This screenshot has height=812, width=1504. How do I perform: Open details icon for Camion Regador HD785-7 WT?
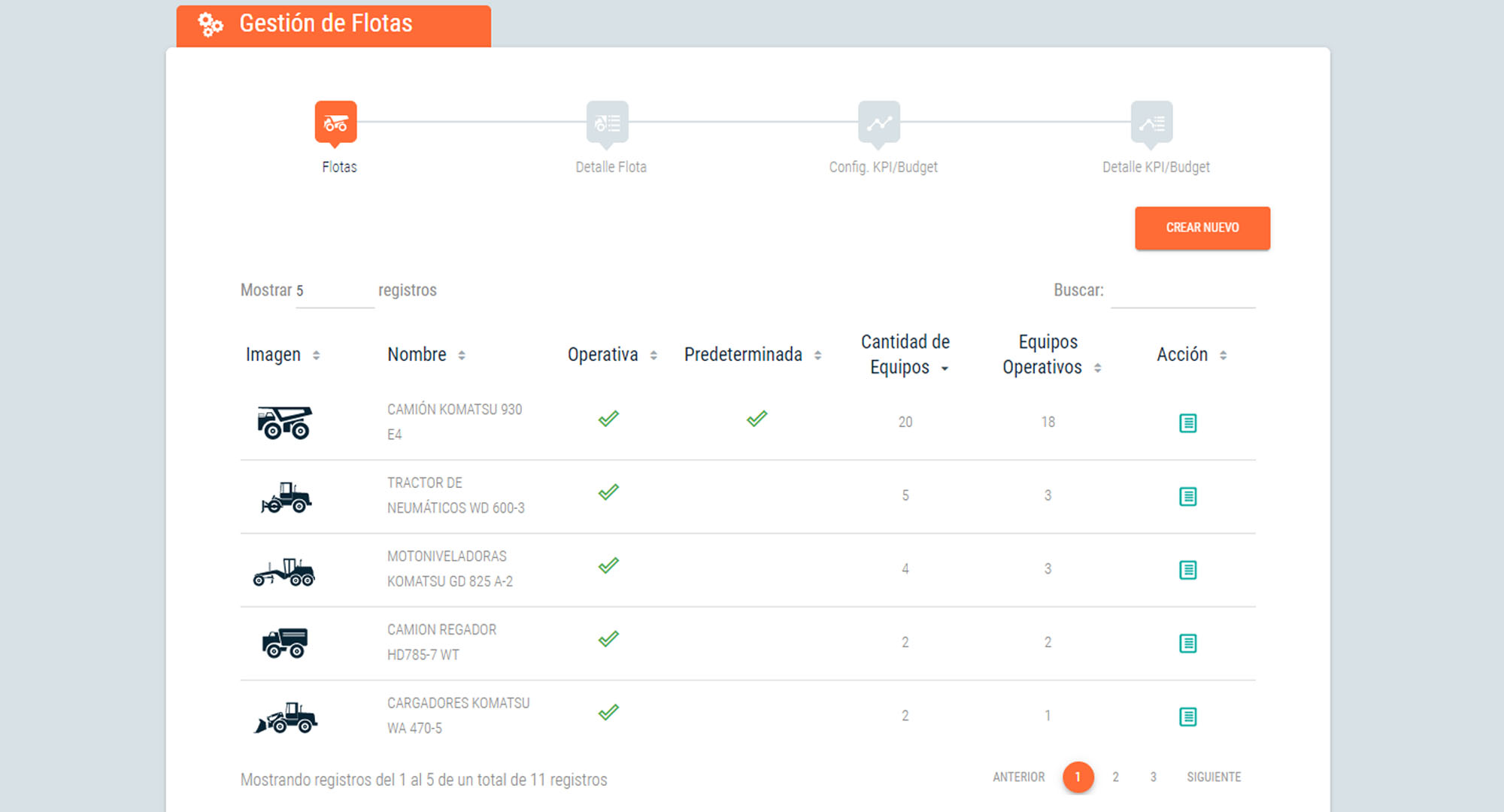1187,644
